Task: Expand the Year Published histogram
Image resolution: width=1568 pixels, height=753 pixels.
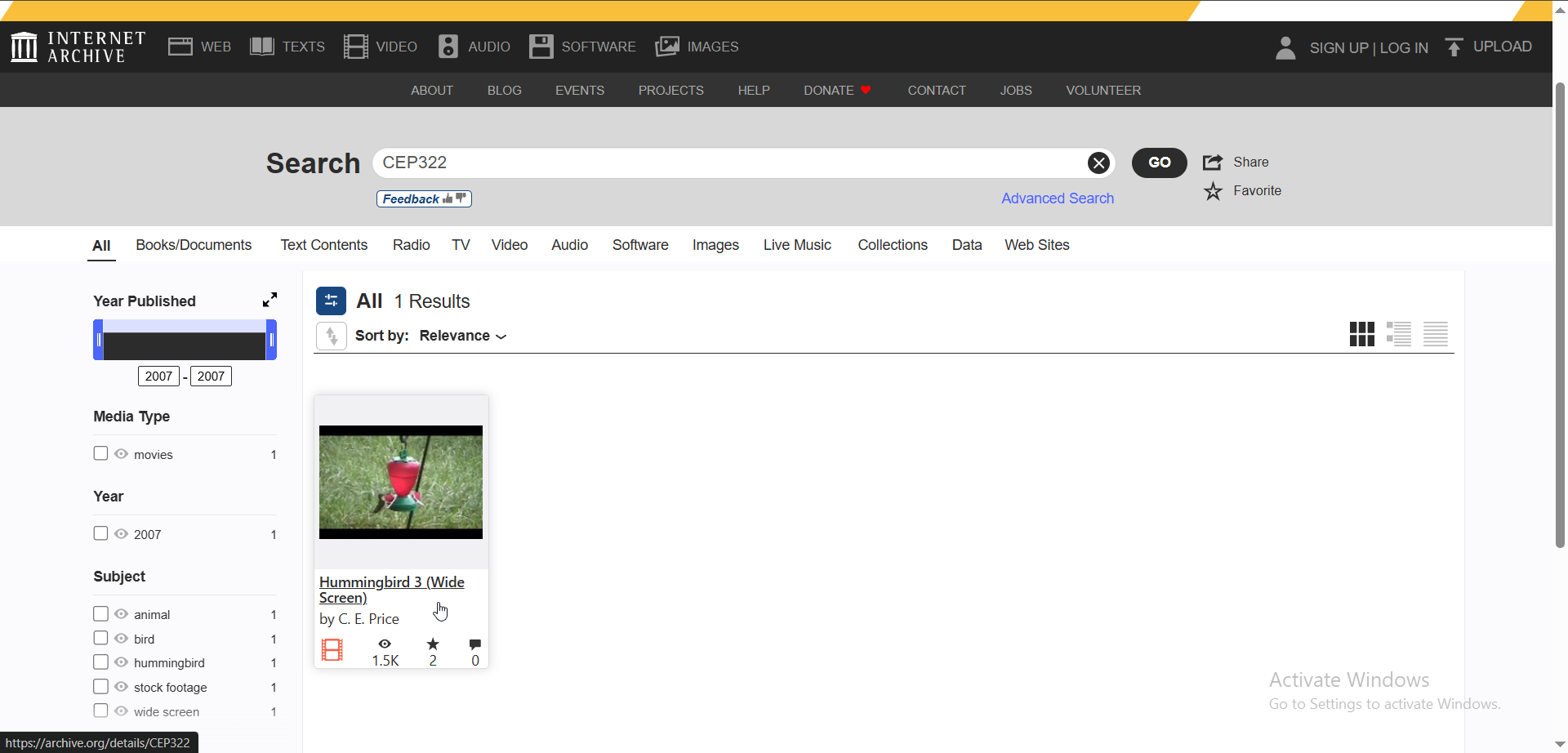Action: coord(269,300)
